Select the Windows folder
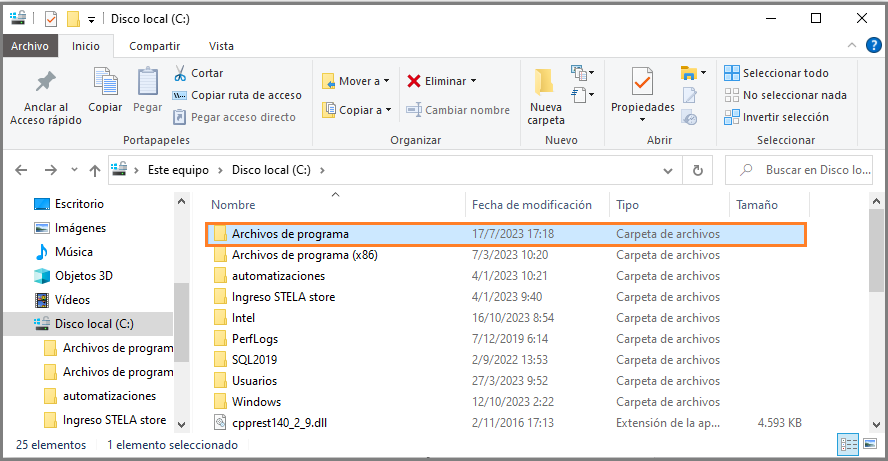Viewport: 888px width, 461px height. 506,402
